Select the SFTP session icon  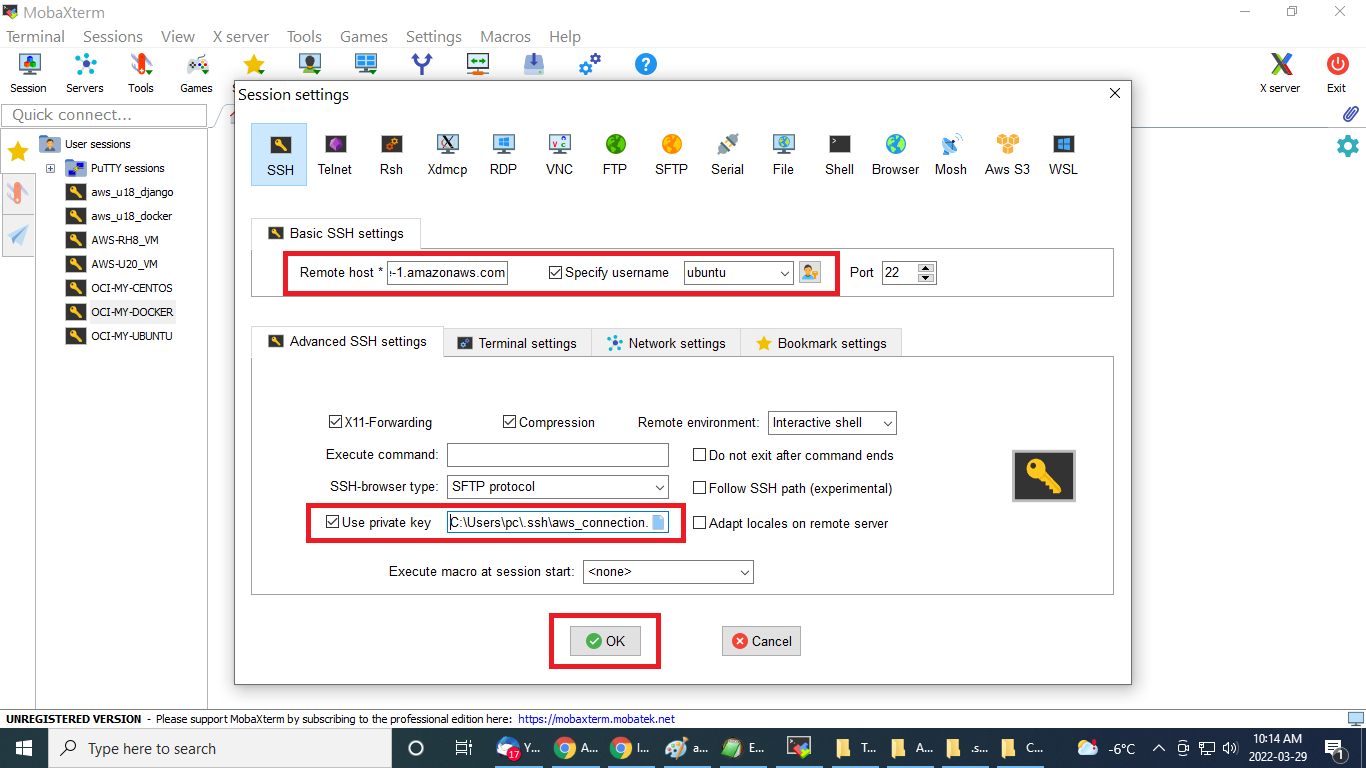pyautogui.click(x=671, y=154)
